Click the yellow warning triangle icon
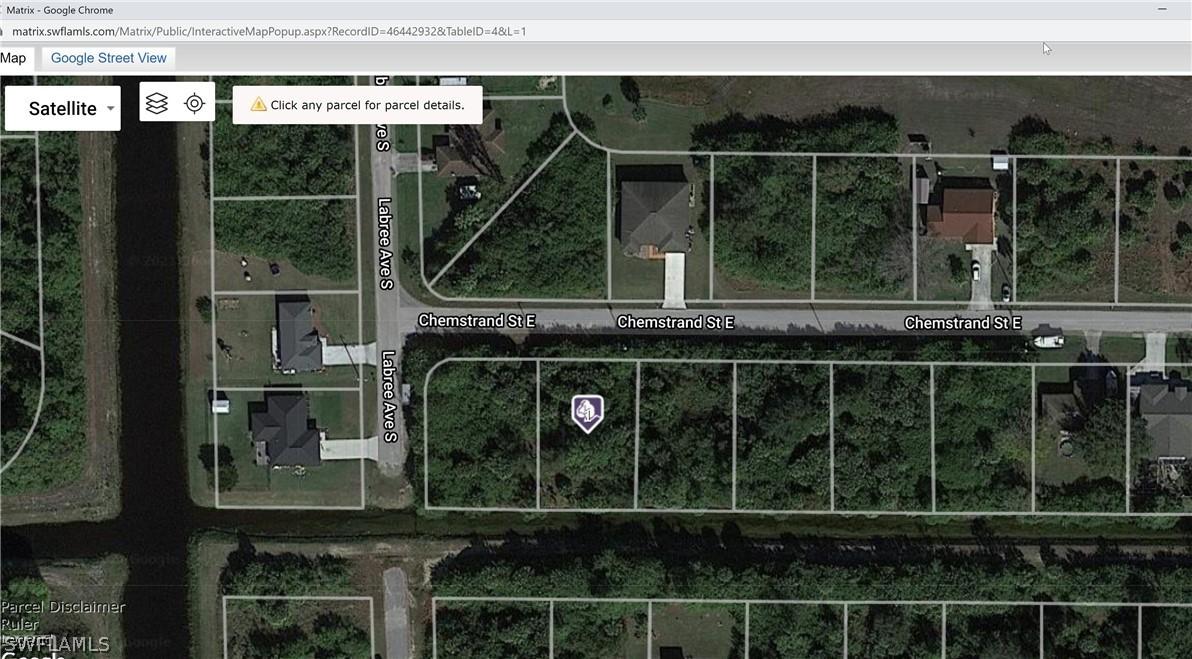The width and height of the screenshot is (1192, 659). (x=259, y=103)
